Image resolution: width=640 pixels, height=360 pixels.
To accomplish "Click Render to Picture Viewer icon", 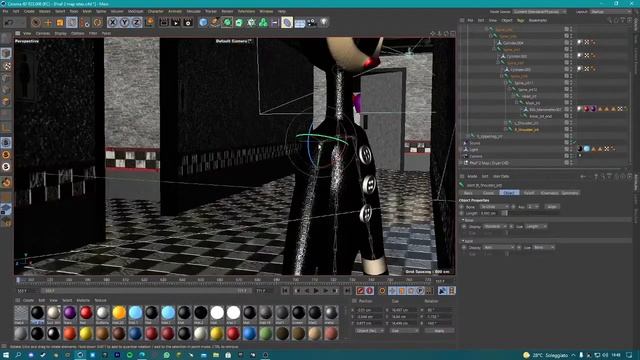I will pyautogui.click(x=176, y=22).
